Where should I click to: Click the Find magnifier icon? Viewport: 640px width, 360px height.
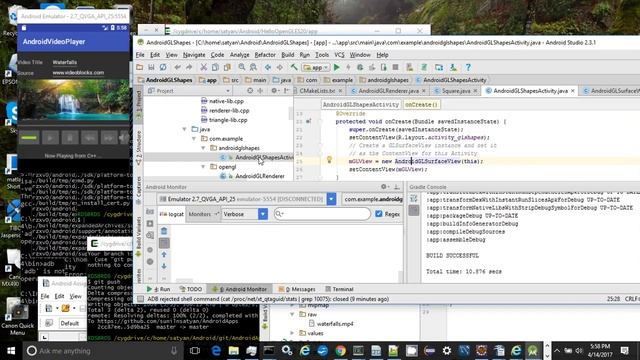(x=242, y=67)
